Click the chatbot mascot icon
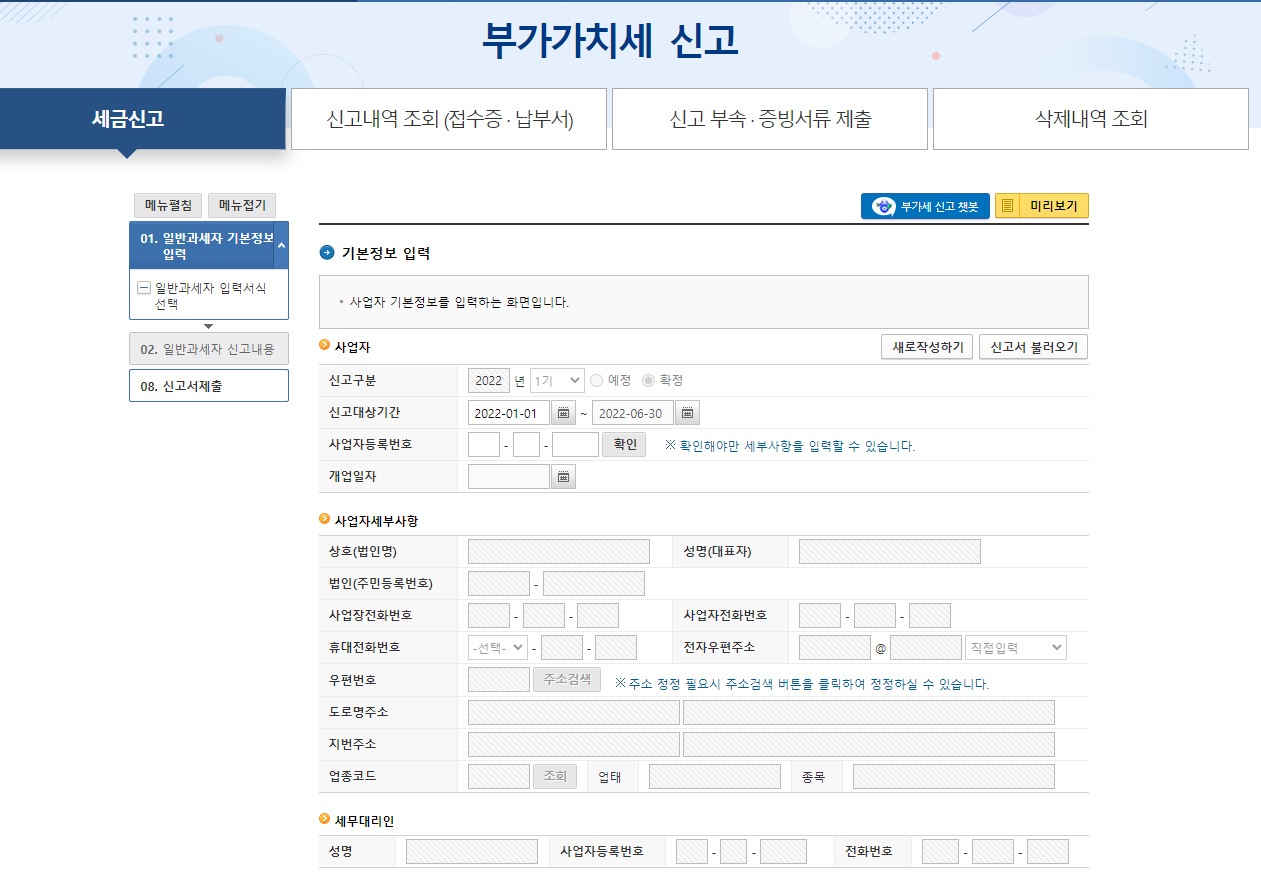 (883, 206)
